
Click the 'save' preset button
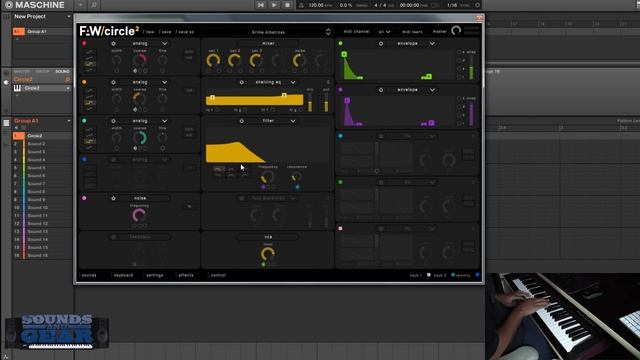tap(165, 32)
